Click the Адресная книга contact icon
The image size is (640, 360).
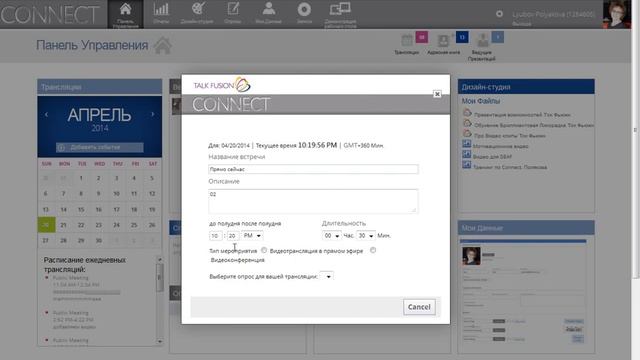443,41
